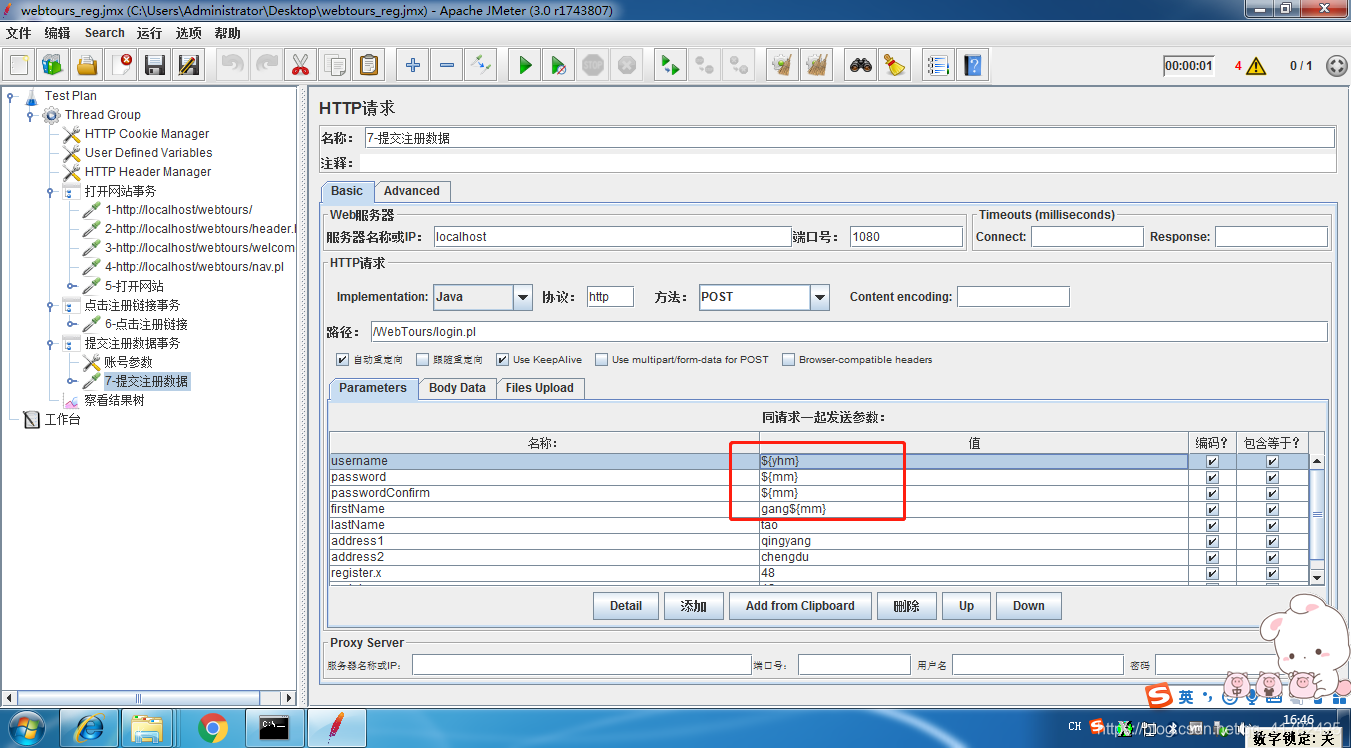Save the test plan with floppy icon
The image size is (1351, 748).
(x=155, y=66)
